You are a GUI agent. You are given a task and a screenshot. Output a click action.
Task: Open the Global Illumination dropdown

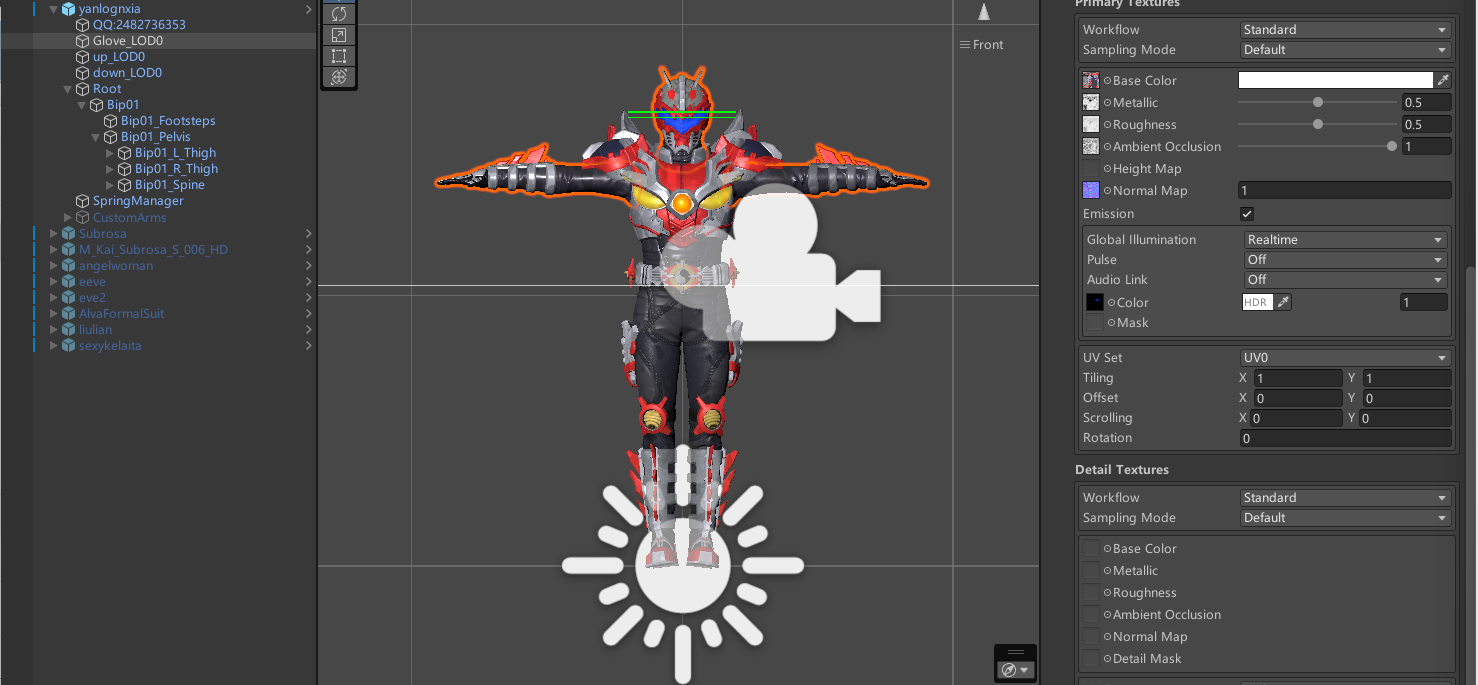point(1345,240)
